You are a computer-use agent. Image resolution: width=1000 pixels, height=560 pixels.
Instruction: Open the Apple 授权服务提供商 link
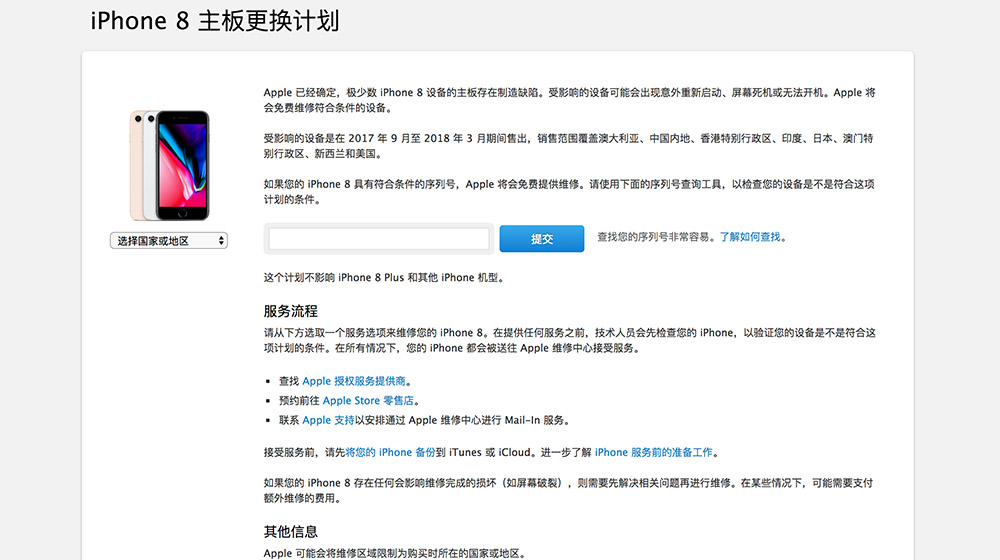(x=354, y=381)
